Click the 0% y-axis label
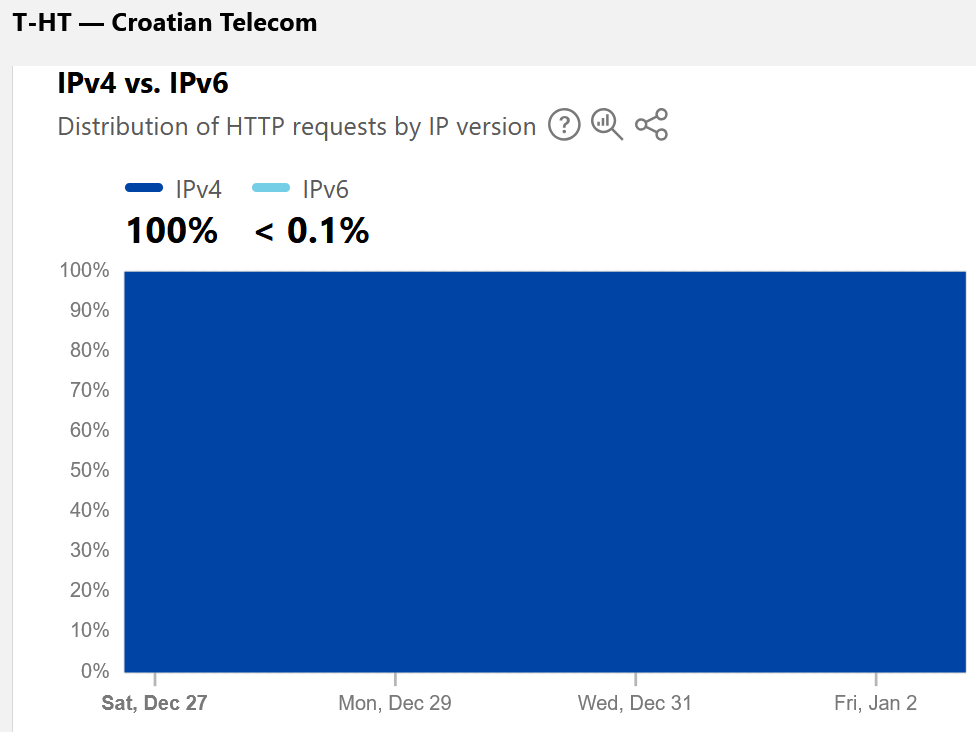Screen dimensions: 976x732 [x=95, y=670]
